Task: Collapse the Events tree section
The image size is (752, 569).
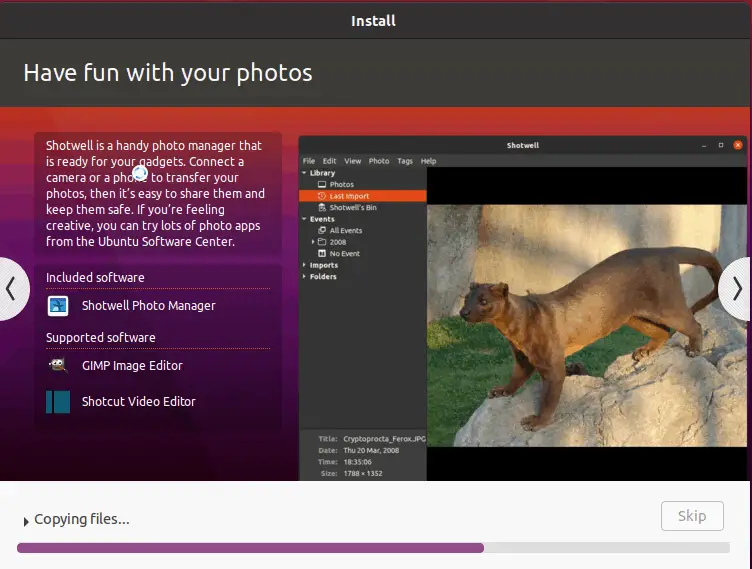Action: (305, 219)
